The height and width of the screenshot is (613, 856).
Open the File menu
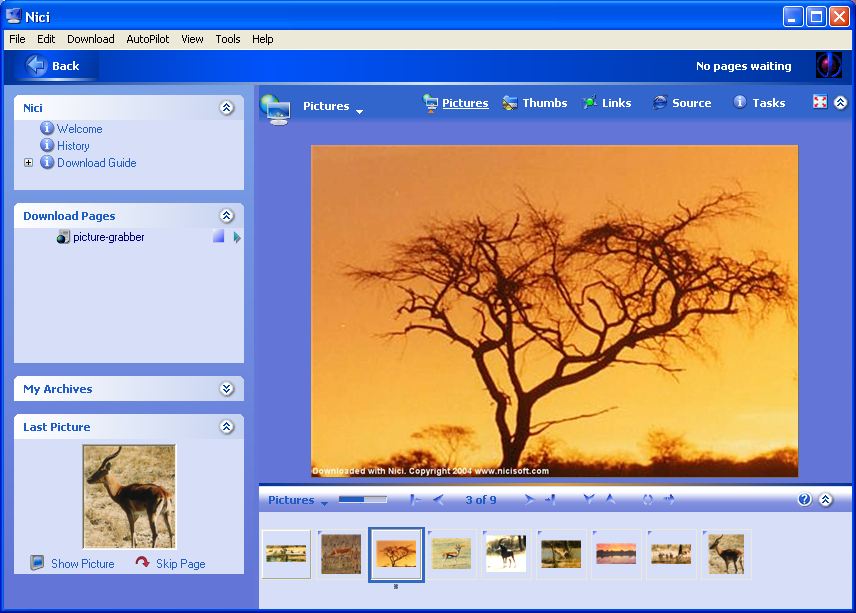coord(17,39)
